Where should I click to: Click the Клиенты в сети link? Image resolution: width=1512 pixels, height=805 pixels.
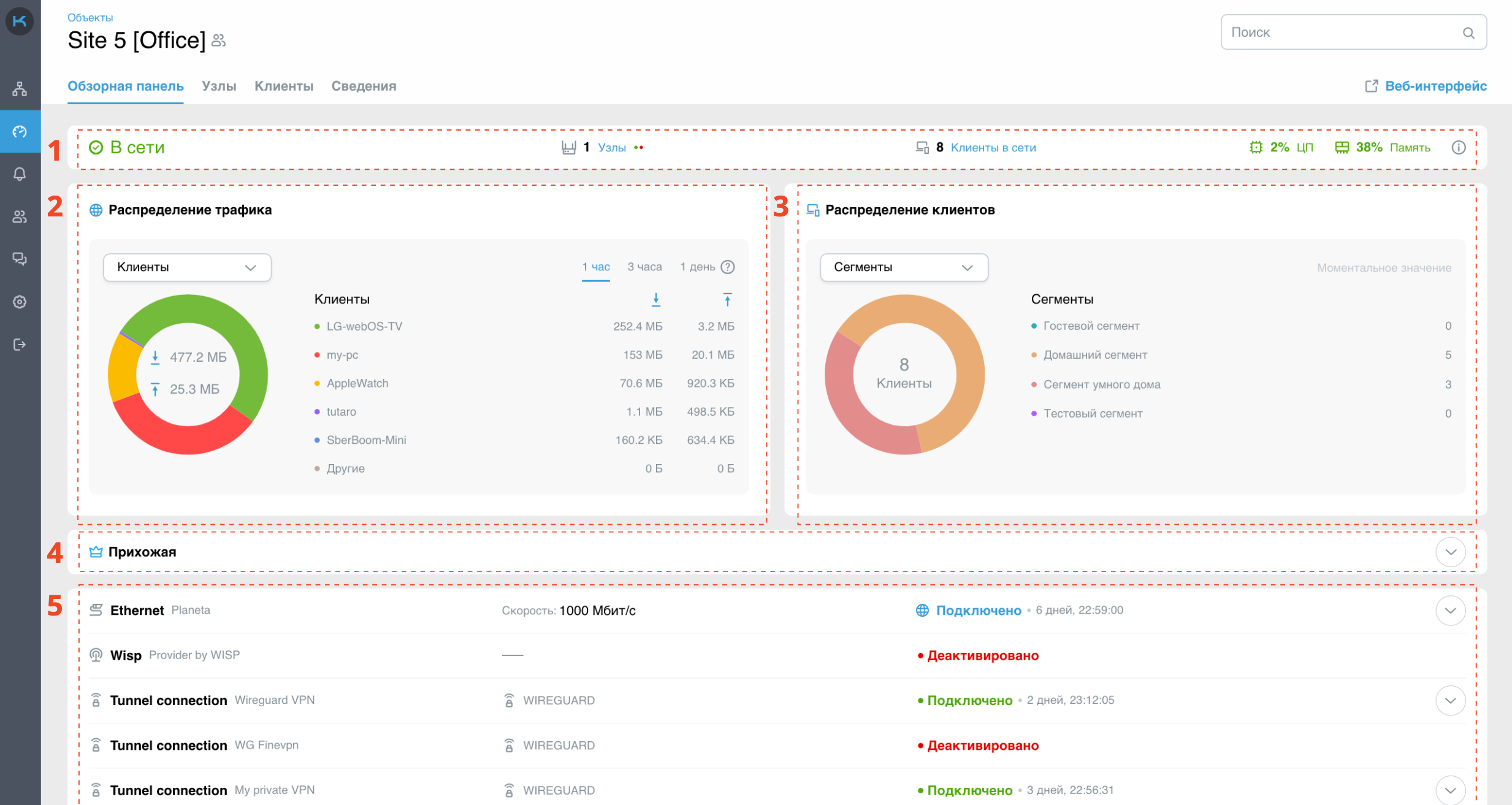point(993,148)
